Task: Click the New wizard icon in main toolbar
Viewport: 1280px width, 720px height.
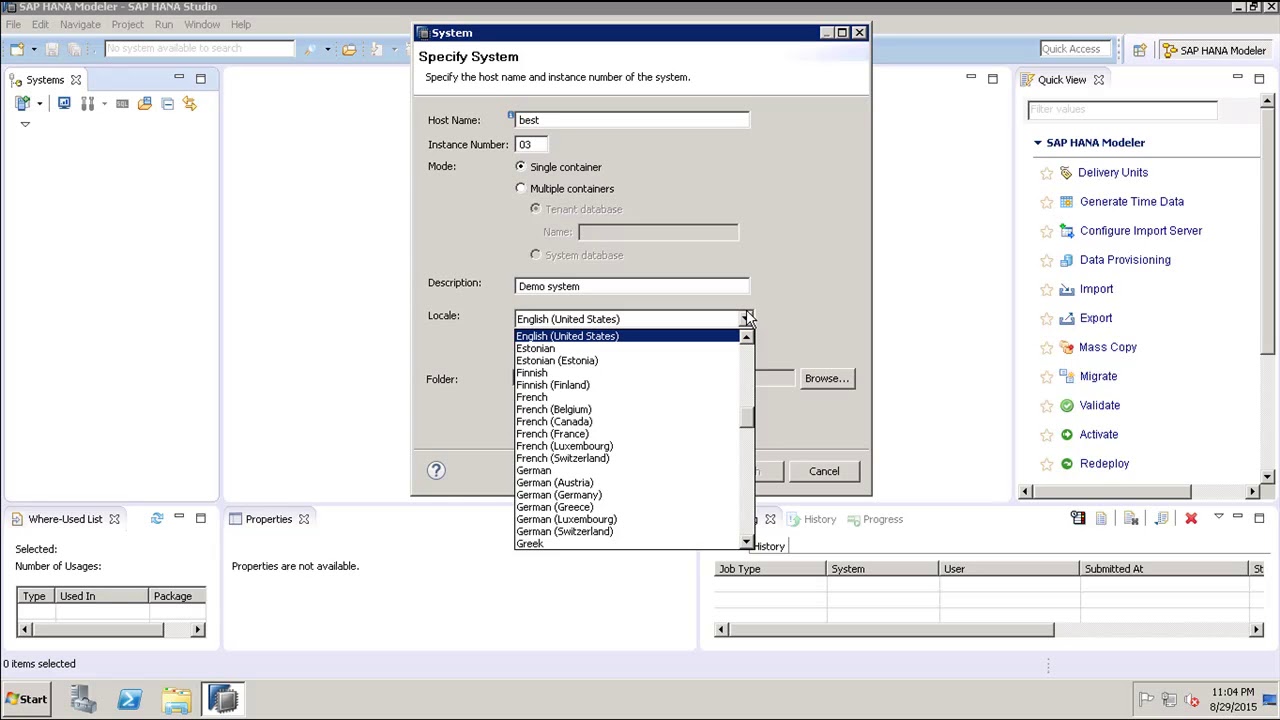Action: tap(17, 48)
